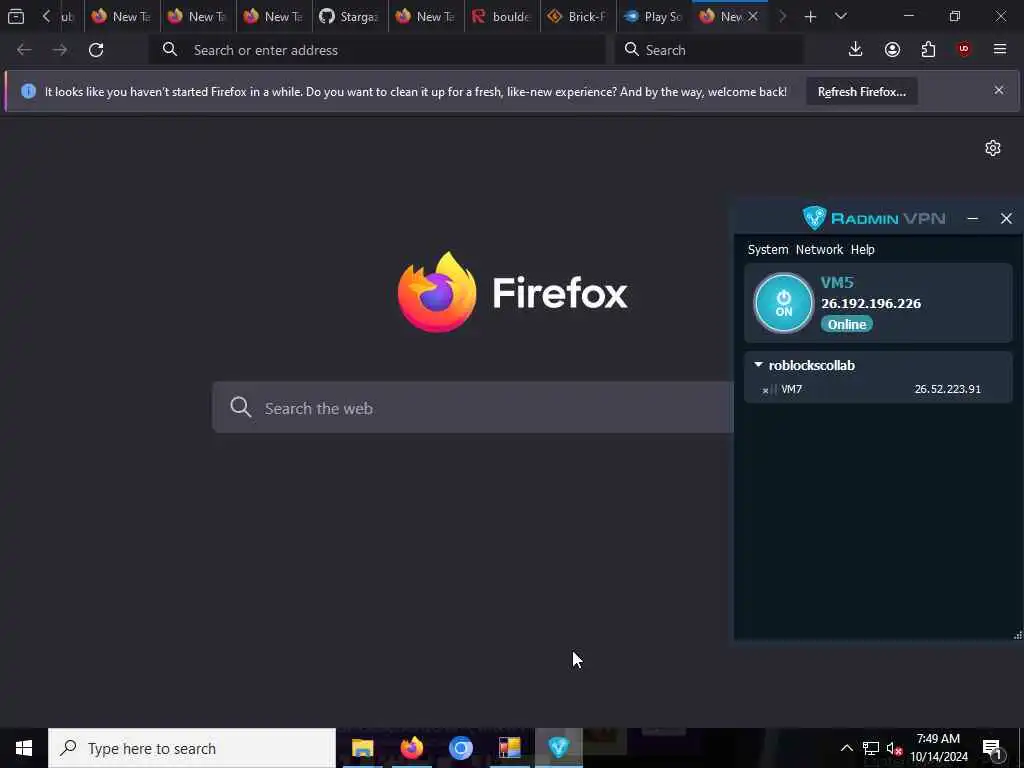
Task: Open the Action Center notifications icon
Action: click(992, 748)
